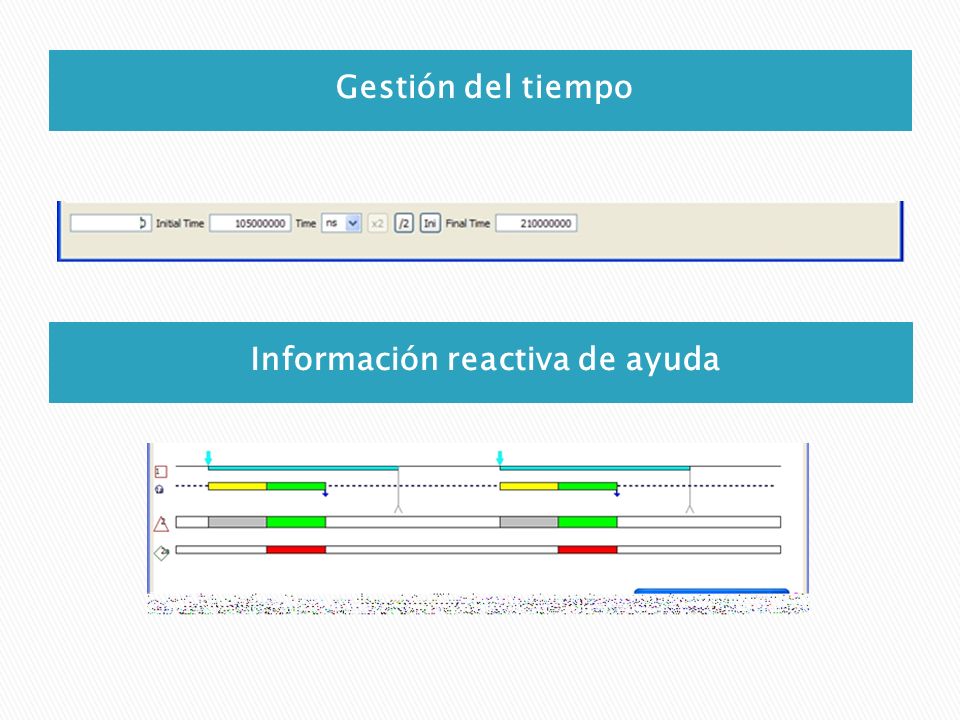Click the red triangle icon labeled 2
This screenshot has height=720, width=960.
click(161, 524)
